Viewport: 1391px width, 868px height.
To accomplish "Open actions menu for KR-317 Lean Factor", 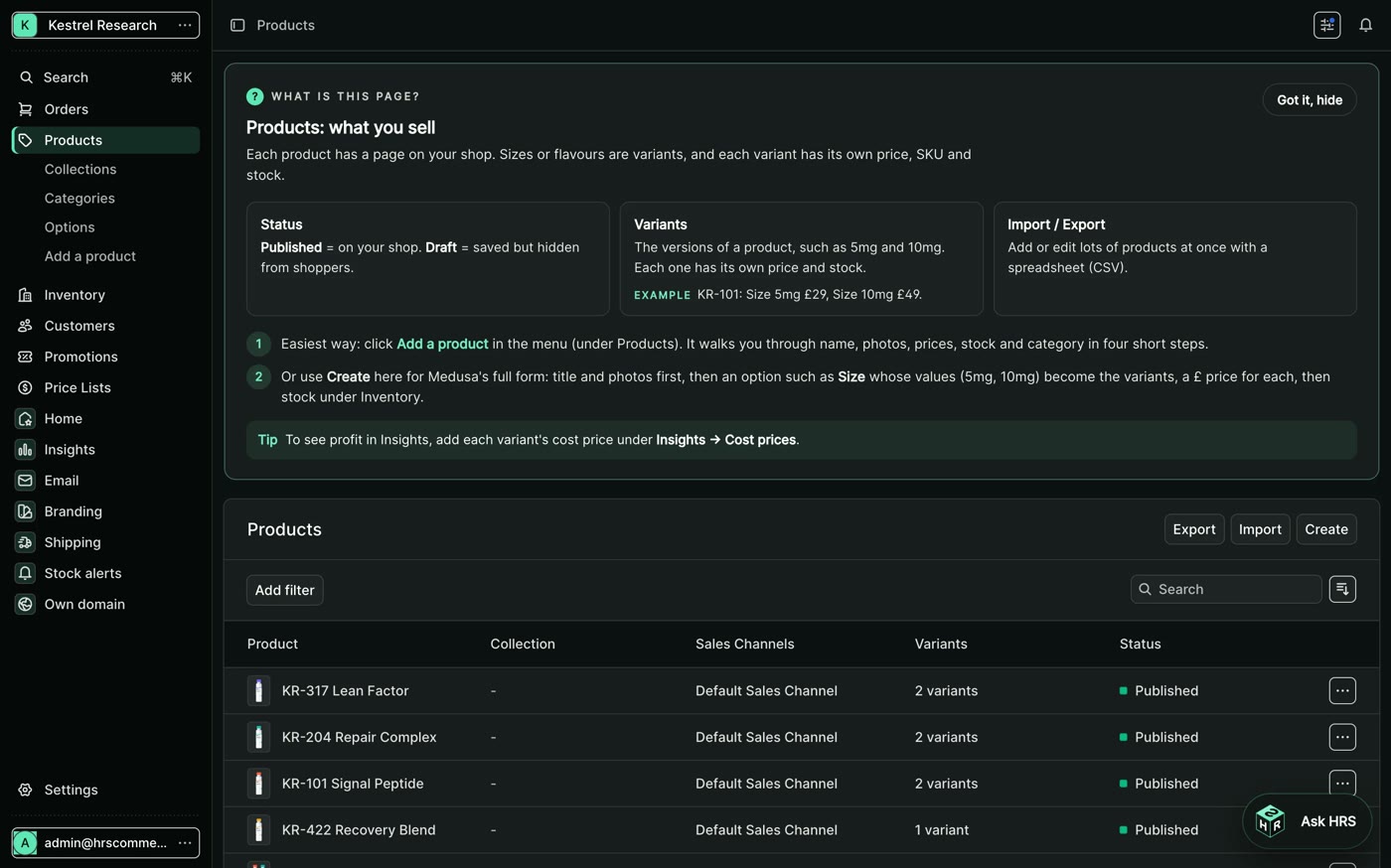I will click(1342, 690).
